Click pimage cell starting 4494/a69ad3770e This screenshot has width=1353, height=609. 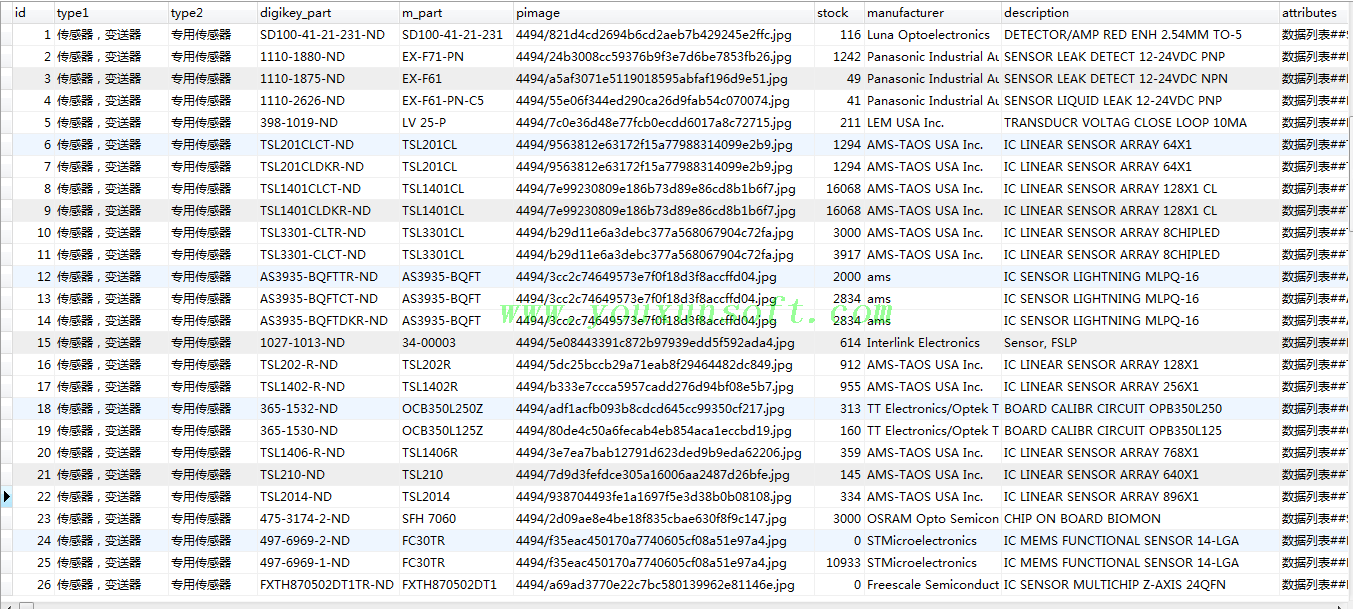point(663,585)
